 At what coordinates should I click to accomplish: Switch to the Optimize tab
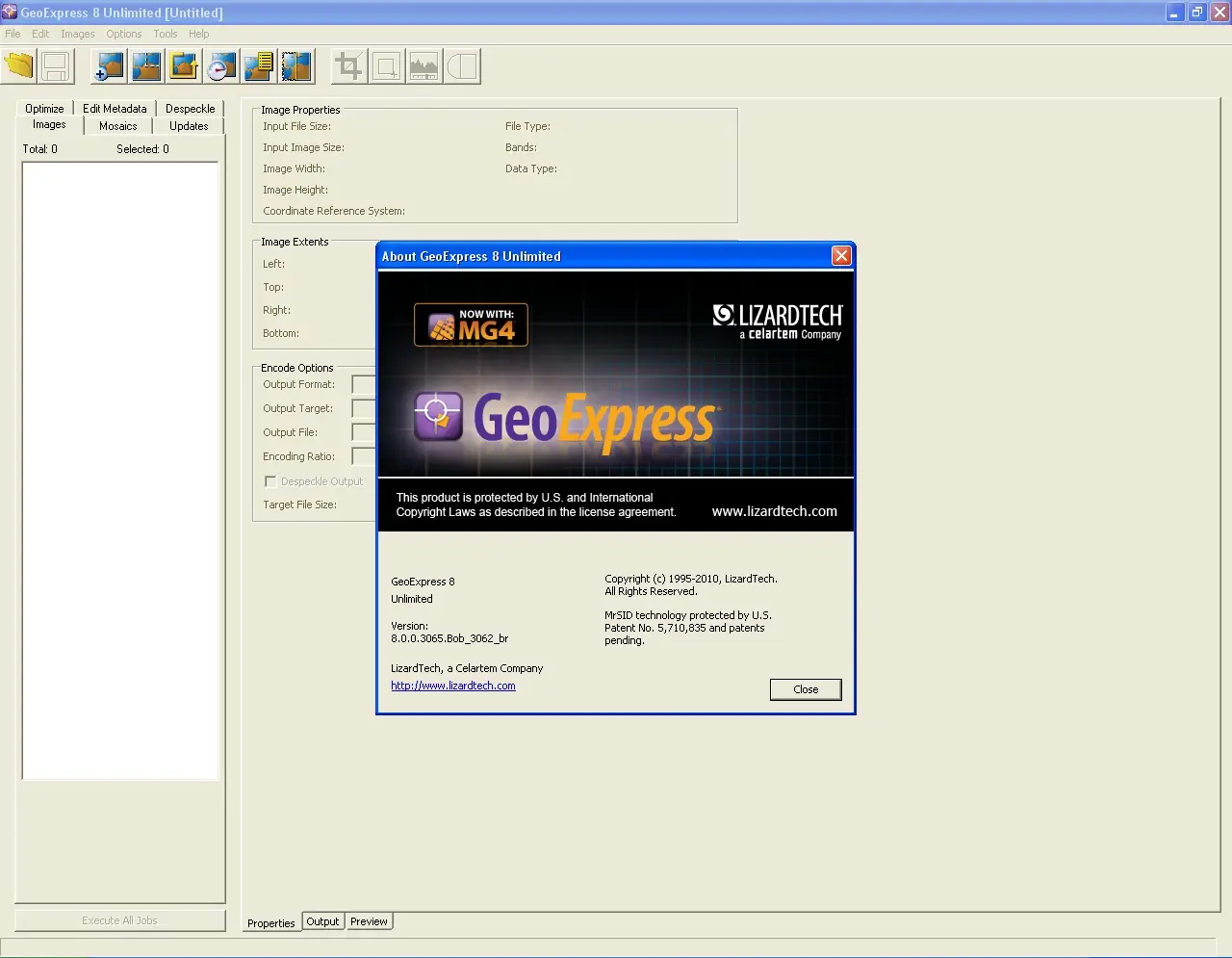tap(44, 109)
